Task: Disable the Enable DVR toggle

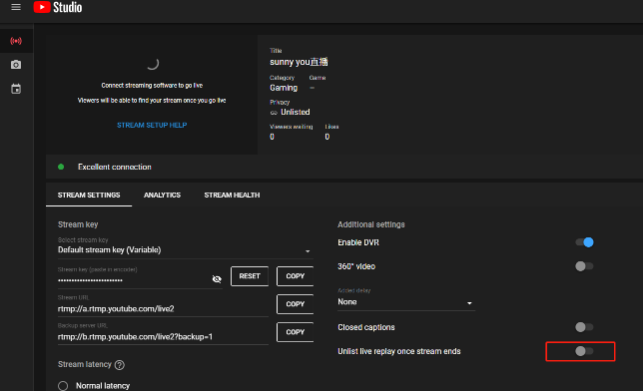Action: point(584,242)
